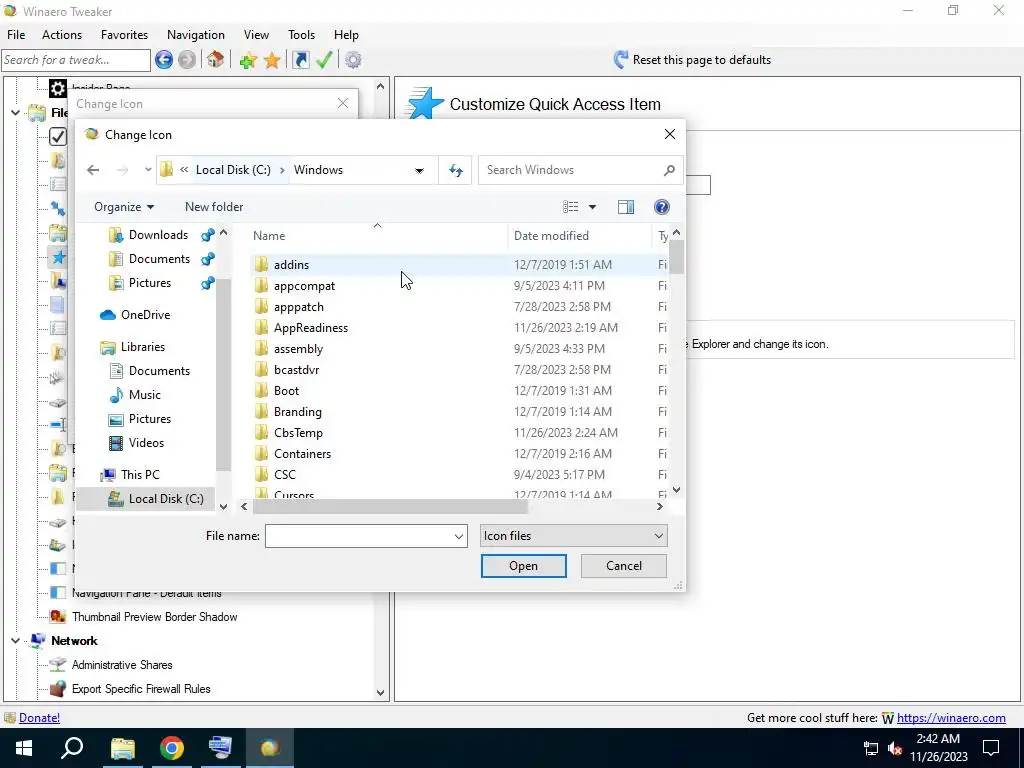The width and height of the screenshot is (1024, 768).
Task: Refresh the Windows folder listing
Action: [x=455, y=170]
